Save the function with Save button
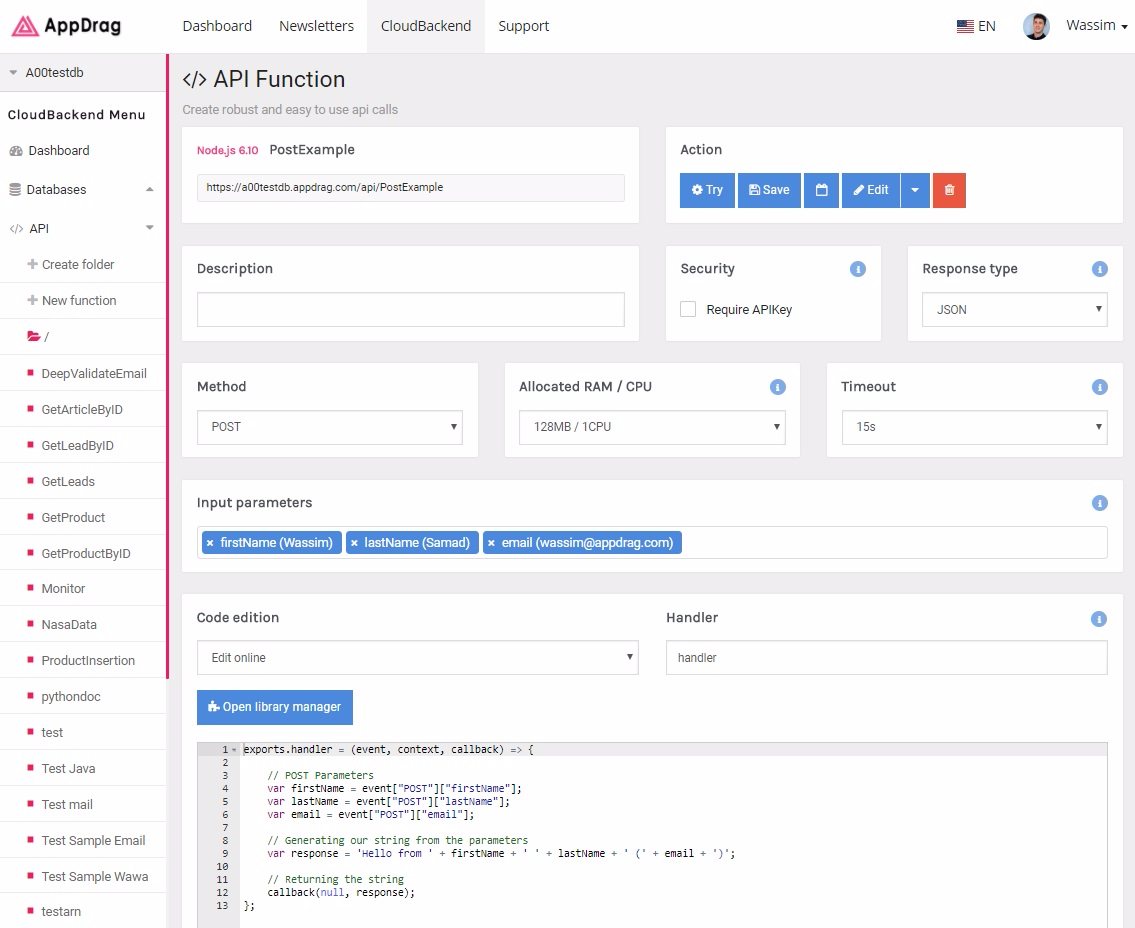Image resolution: width=1135 pixels, height=928 pixels. [769, 190]
